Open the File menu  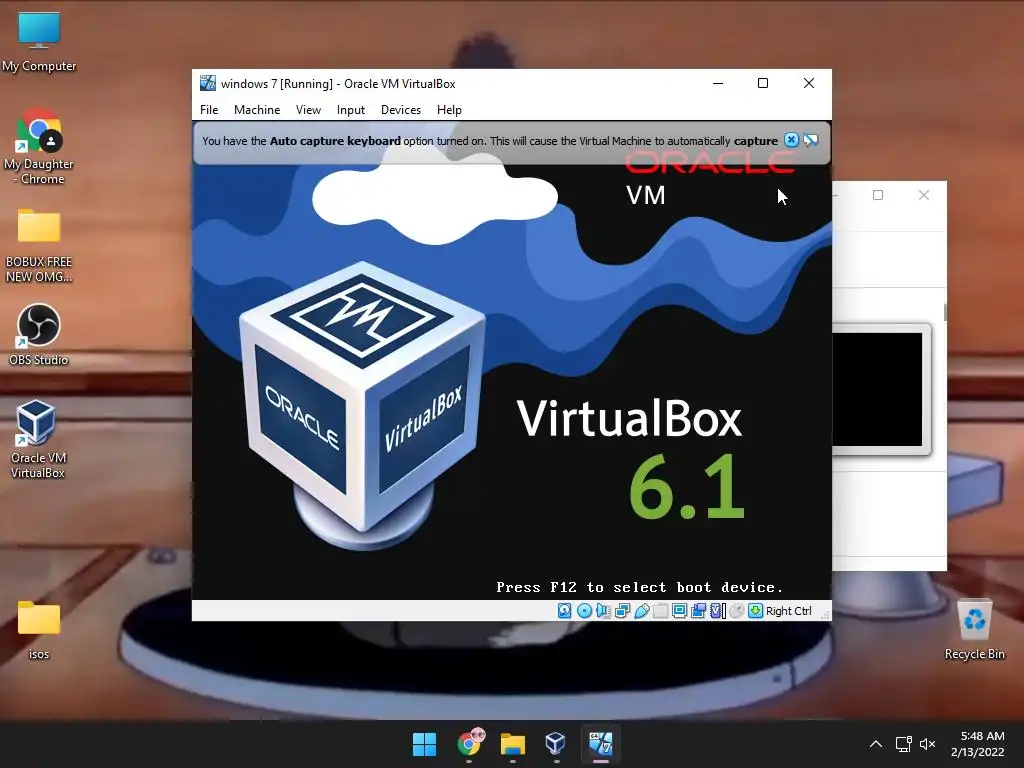tap(209, 110)
